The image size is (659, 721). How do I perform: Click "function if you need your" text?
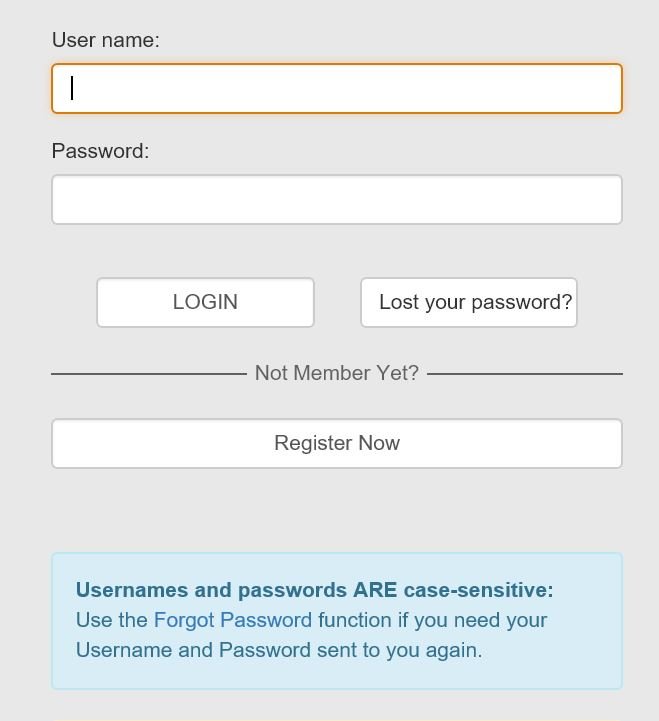(x=432, y=620)
